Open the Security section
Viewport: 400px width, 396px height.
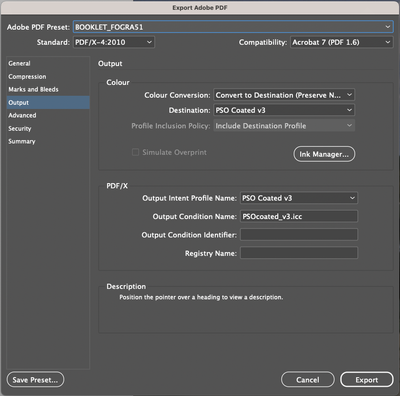click(48, 128)
